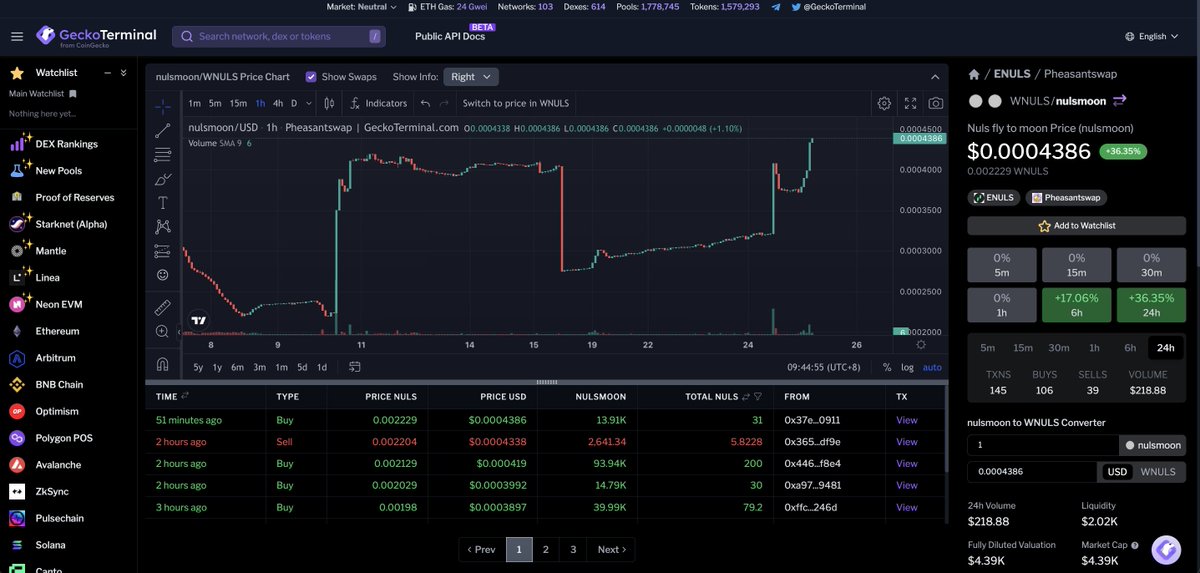The height and width of the screenshot is (573, 1200).
Task: Select the 15m chart interval
Action: pyautogui.click(x=238, y=103)
